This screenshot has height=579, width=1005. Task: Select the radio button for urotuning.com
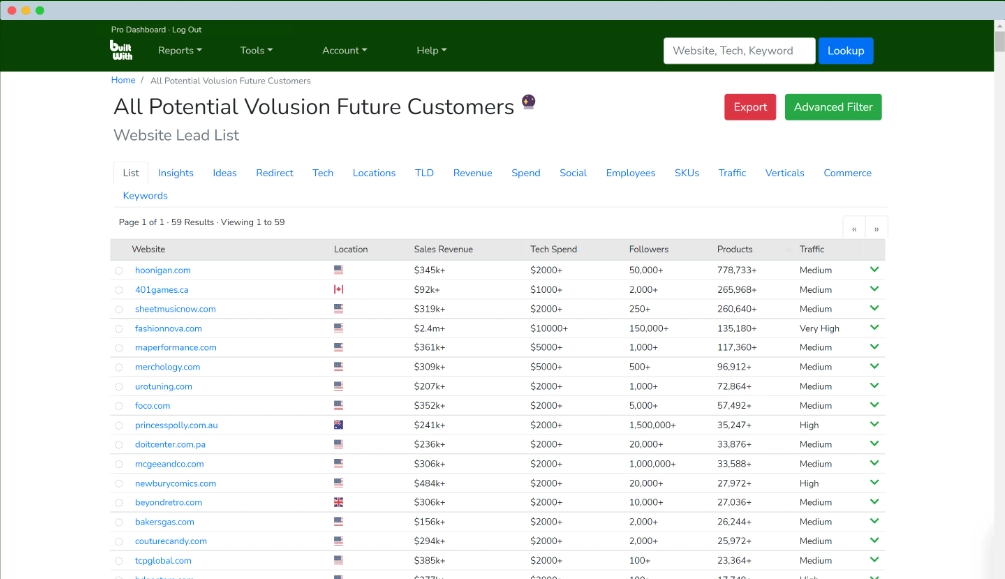coord(119,387)
